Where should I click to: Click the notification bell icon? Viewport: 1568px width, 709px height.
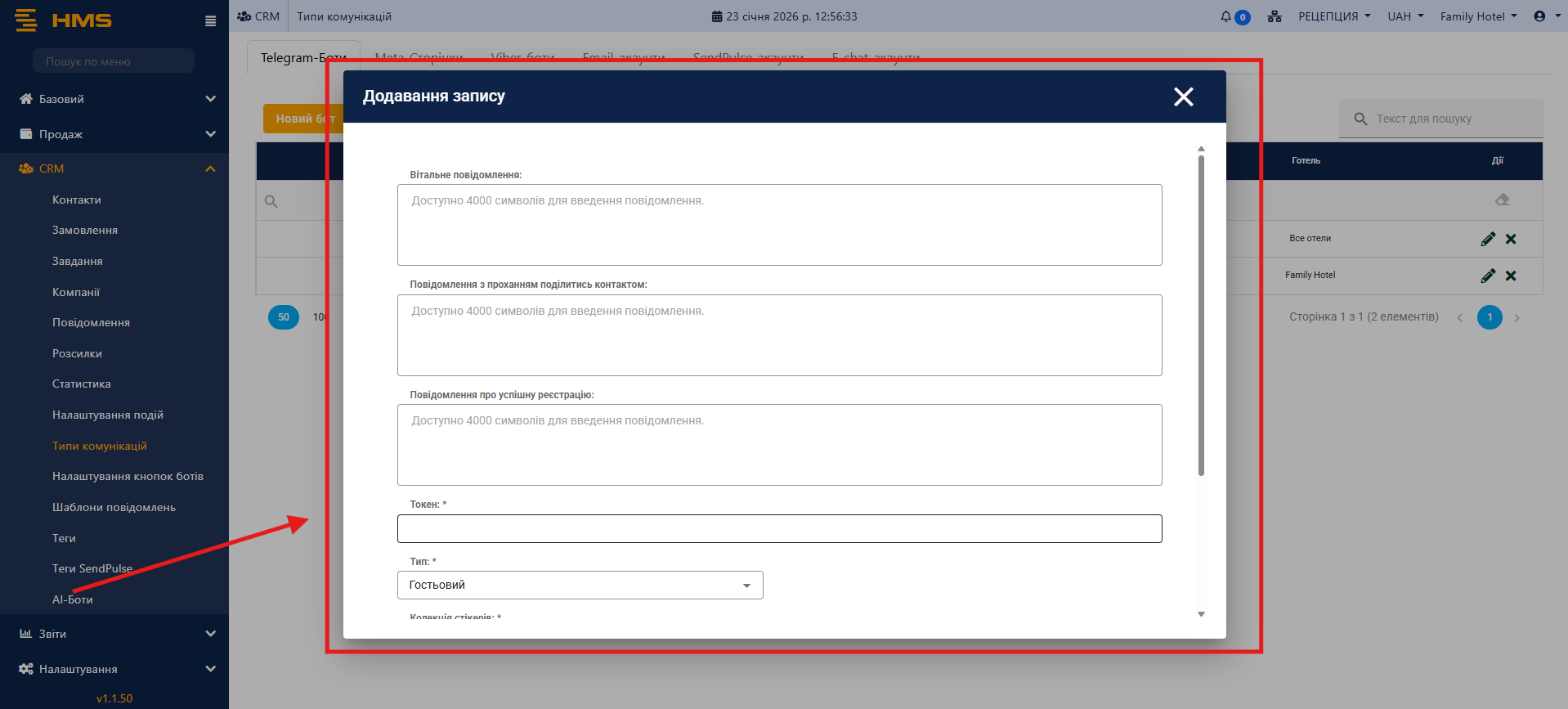pos(1226,16)
